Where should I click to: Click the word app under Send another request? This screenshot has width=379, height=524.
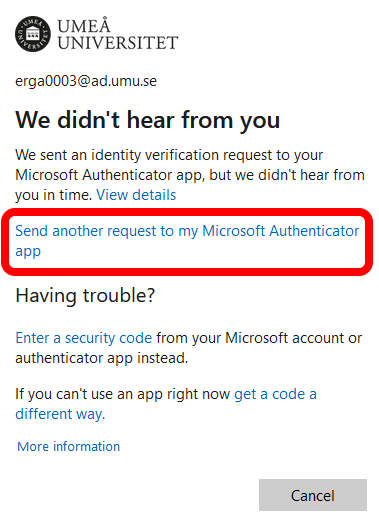click(28, 251)
